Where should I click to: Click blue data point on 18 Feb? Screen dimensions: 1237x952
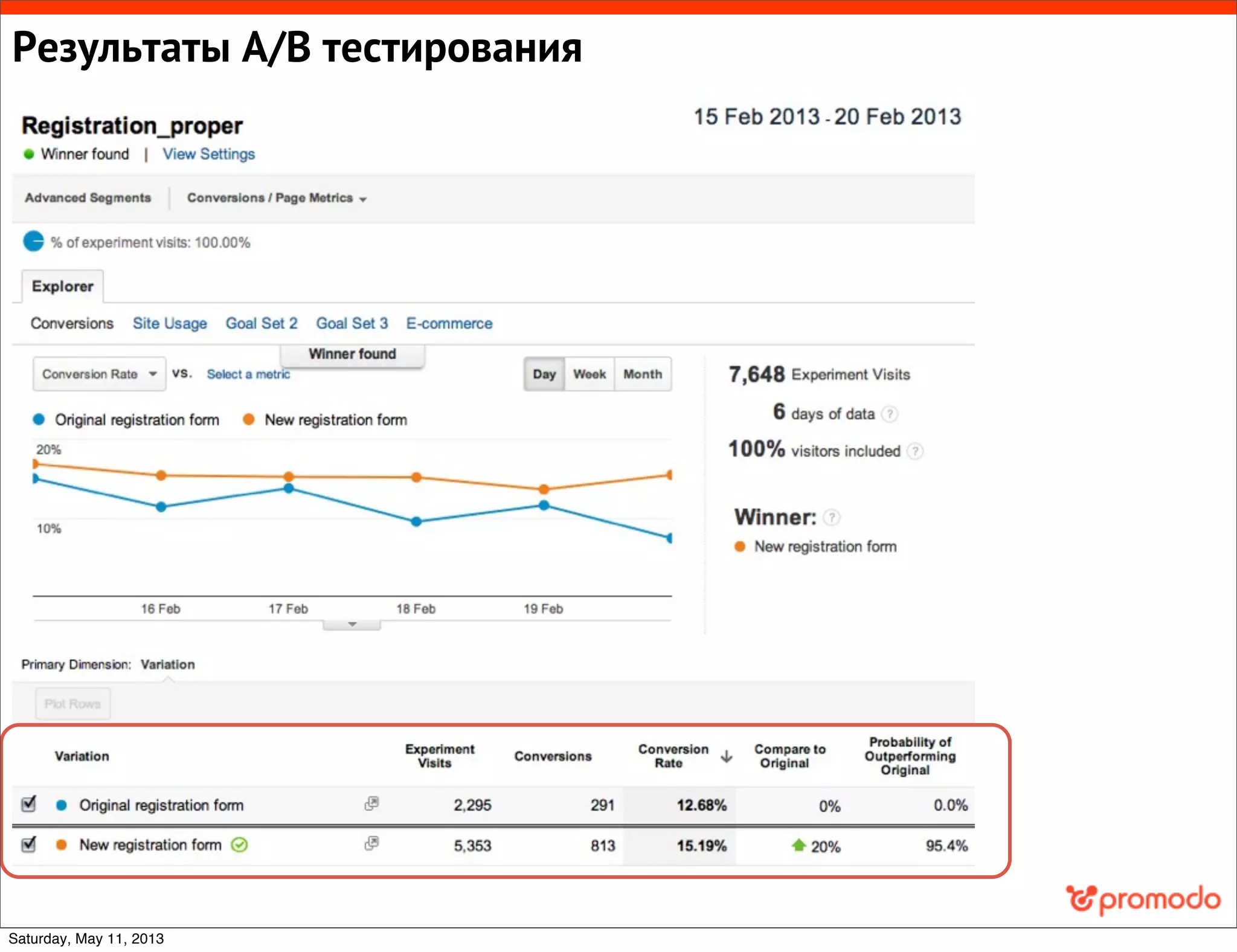tap(416, 521)
